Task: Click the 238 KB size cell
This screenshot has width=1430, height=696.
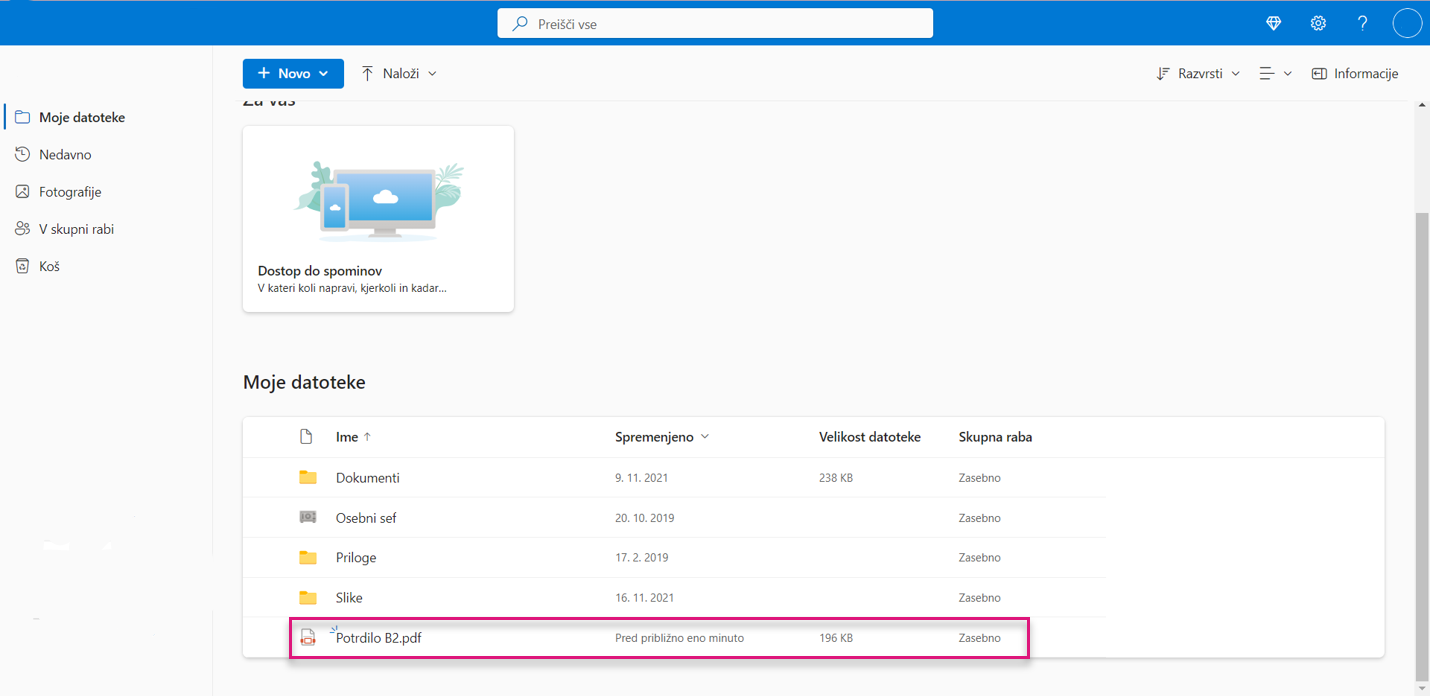Action: coord(836,478)
